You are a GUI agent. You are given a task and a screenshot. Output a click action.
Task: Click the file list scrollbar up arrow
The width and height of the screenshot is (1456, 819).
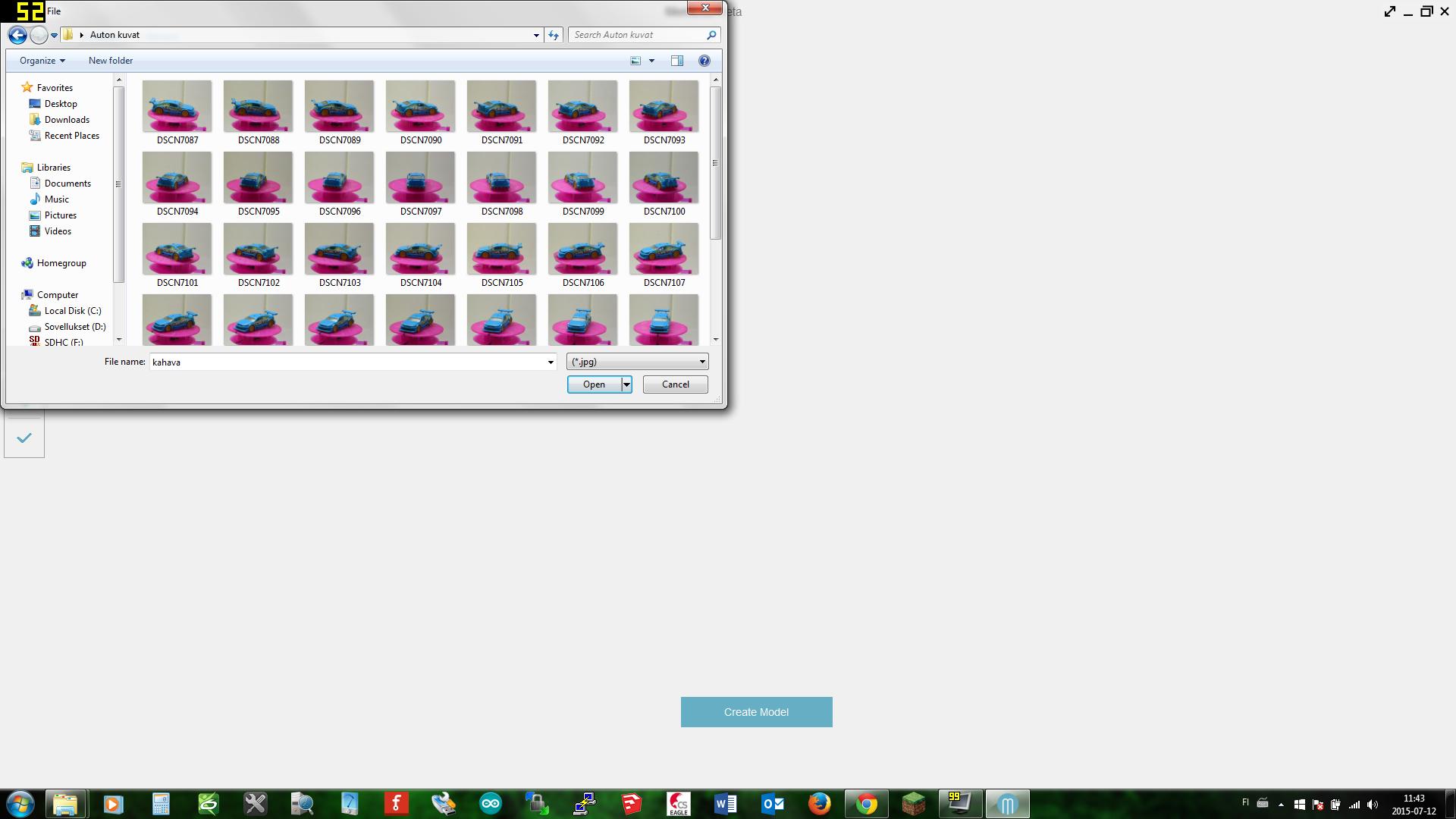[x=715, y=80]
